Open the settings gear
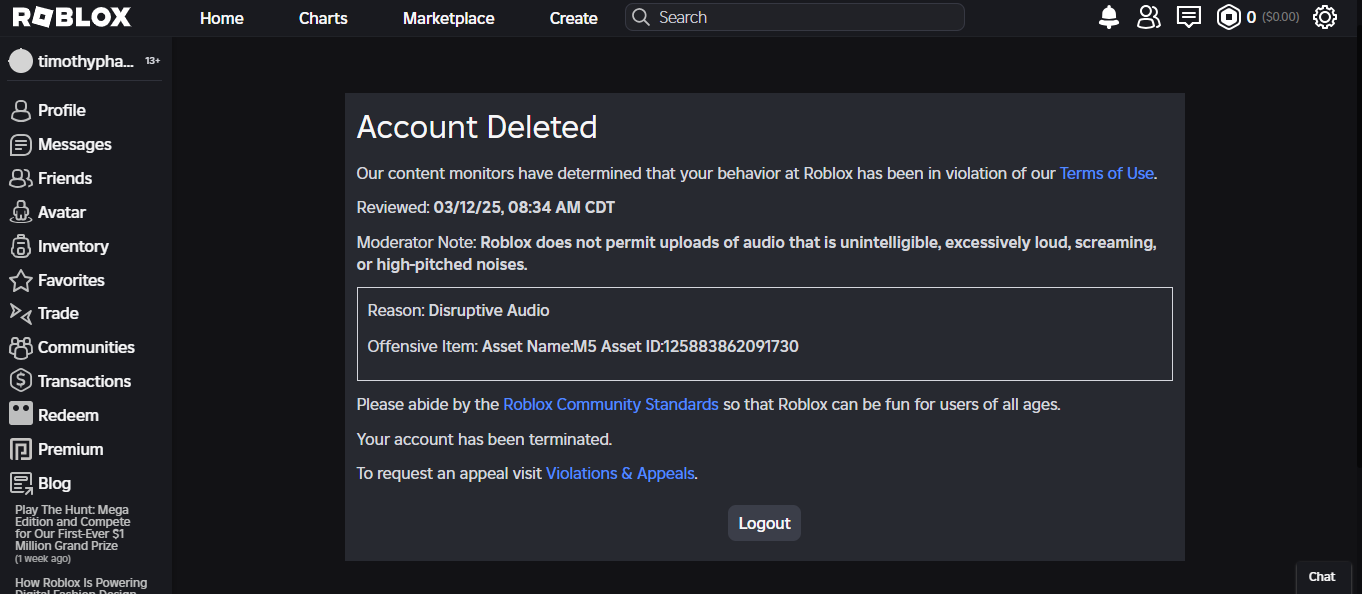The image size is (1362, 594). pos(1325,17)
